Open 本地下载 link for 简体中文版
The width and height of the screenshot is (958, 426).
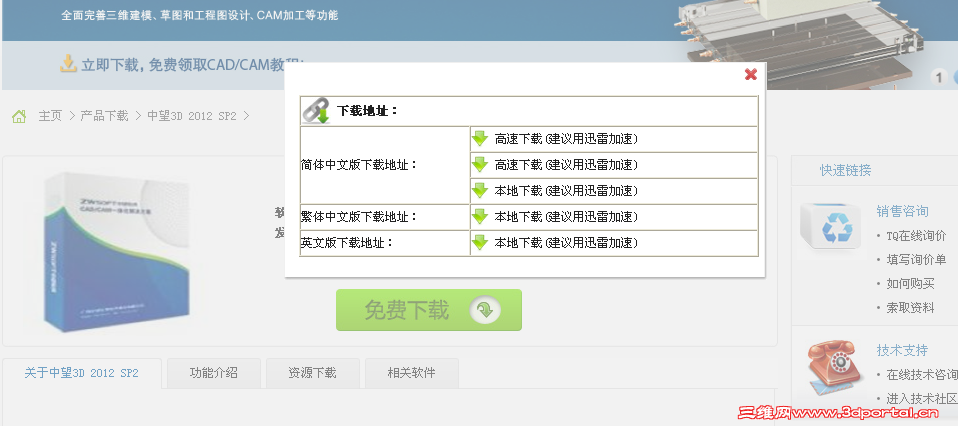[x=566, y=191]
